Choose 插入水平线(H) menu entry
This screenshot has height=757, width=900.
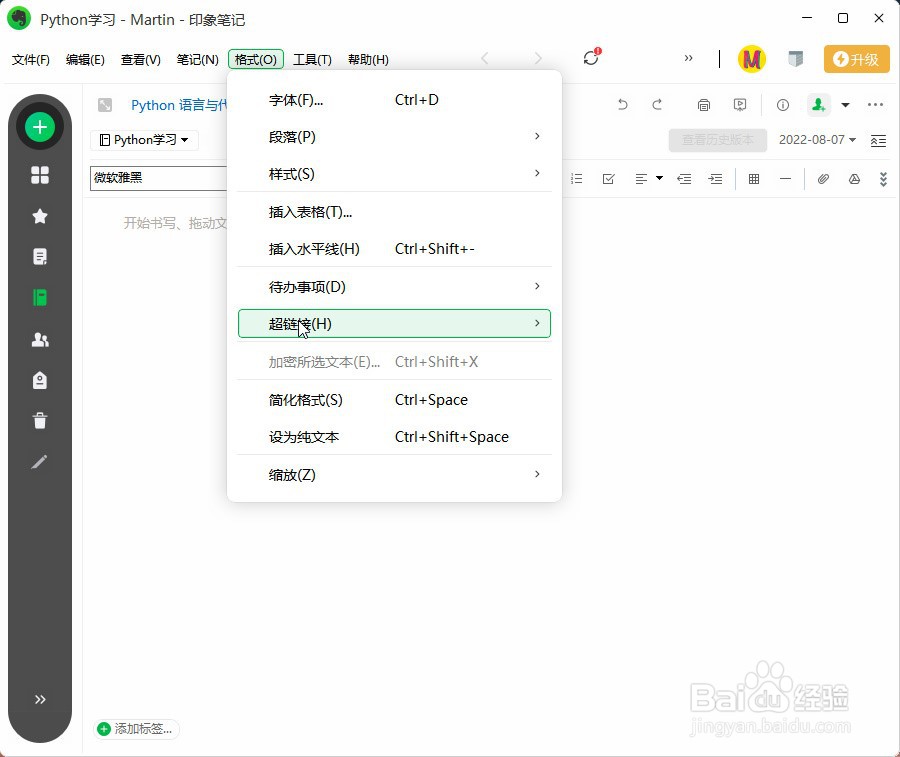[x=394, y=249]
